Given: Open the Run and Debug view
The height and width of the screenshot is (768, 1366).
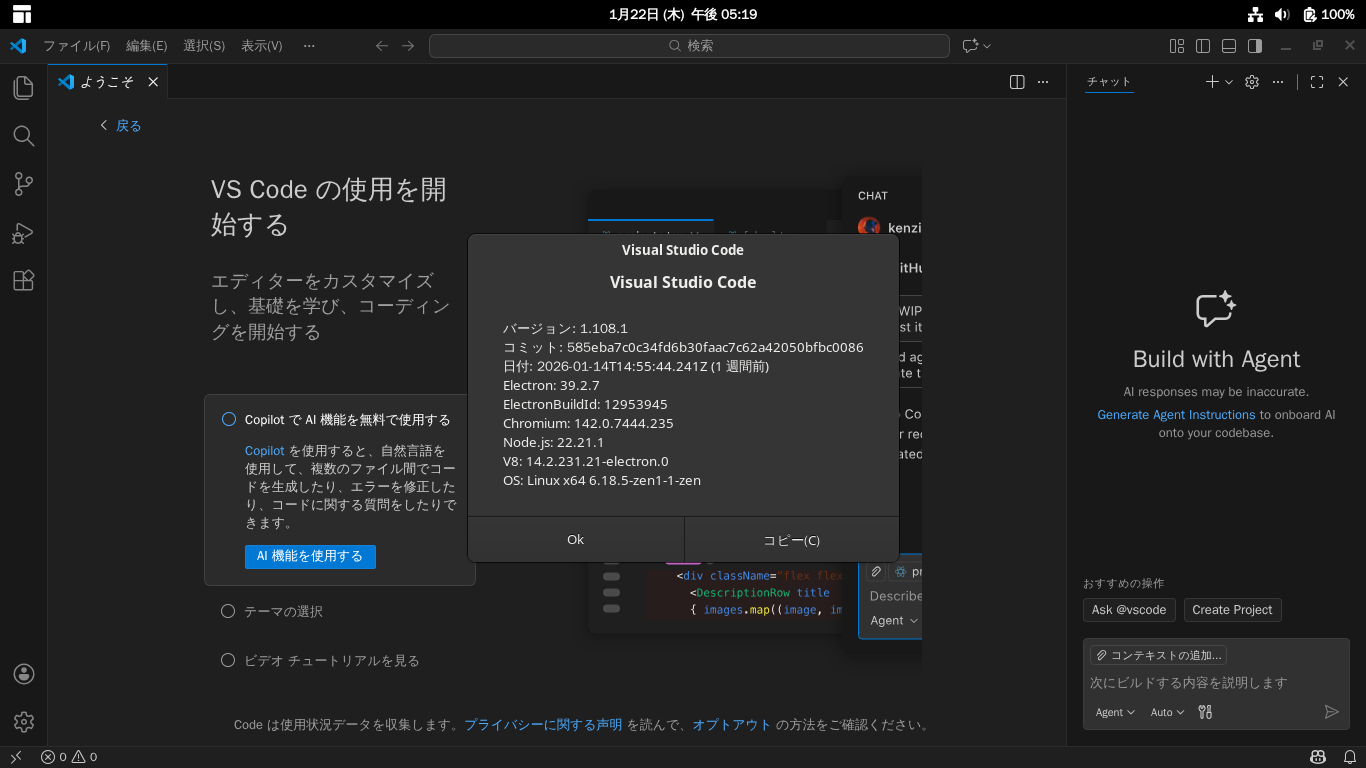Looking at the screenshot, I should point(24,232).
